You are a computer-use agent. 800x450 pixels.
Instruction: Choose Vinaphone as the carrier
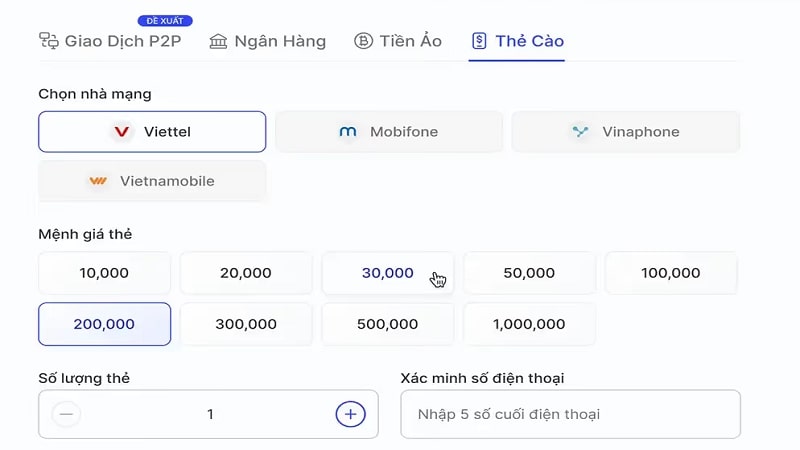click(626, 132)
